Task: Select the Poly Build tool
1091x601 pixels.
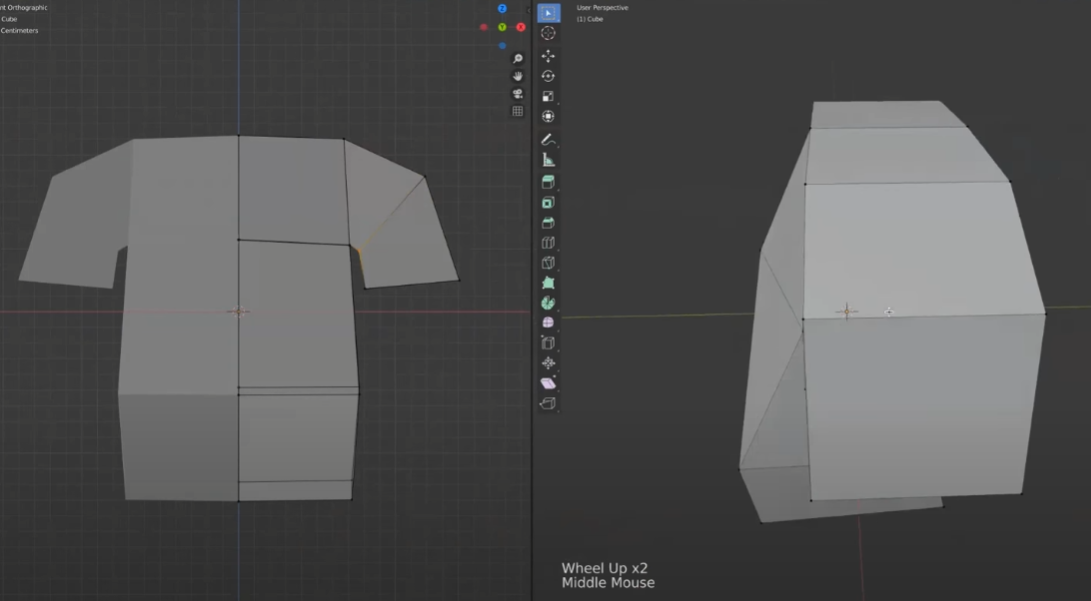Action: (x=548, y=283)
